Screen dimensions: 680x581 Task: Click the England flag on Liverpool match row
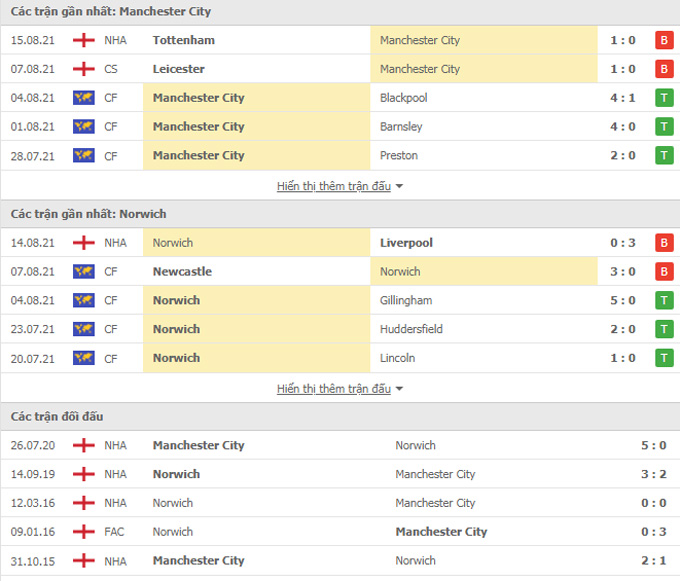(84, 243)
